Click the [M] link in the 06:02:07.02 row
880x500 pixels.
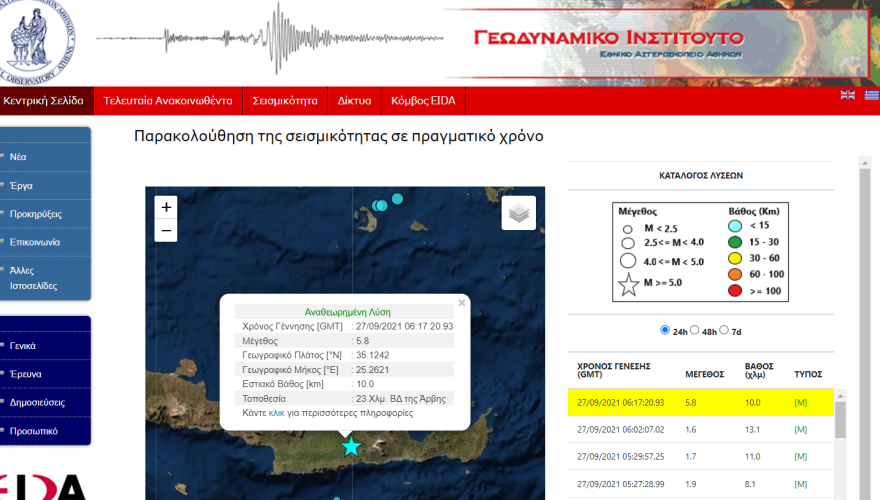click(801, 429)
